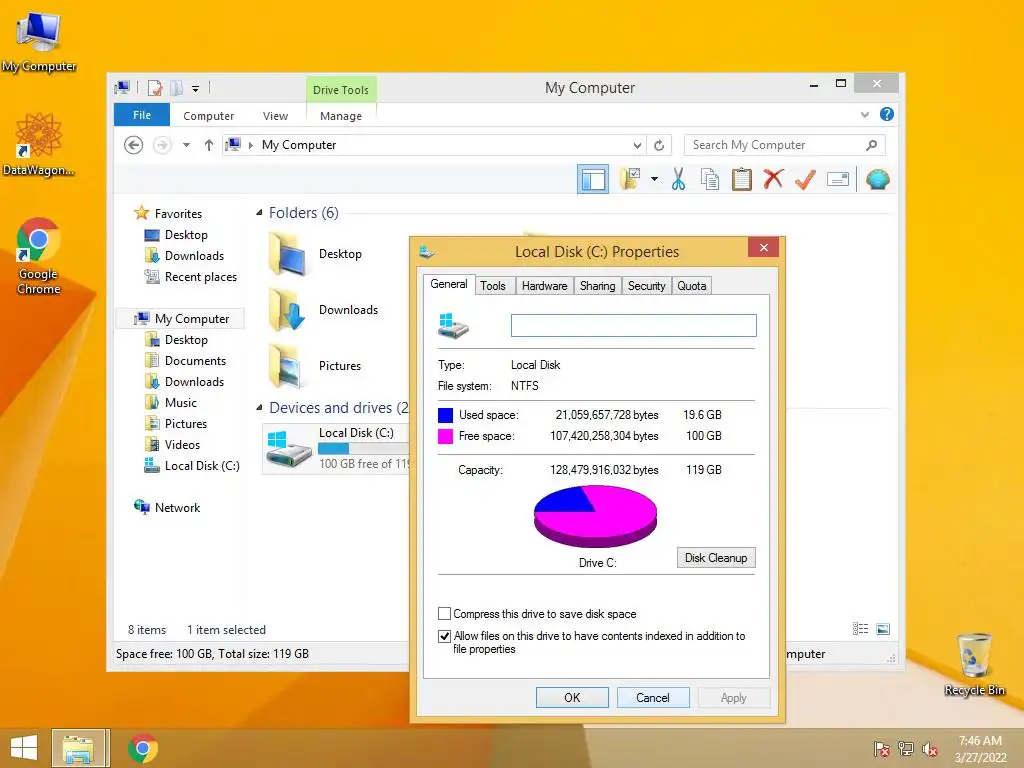
Task: Open recent locations dropdown arrow
Action: pyautogui.click(x=186, y=145)
